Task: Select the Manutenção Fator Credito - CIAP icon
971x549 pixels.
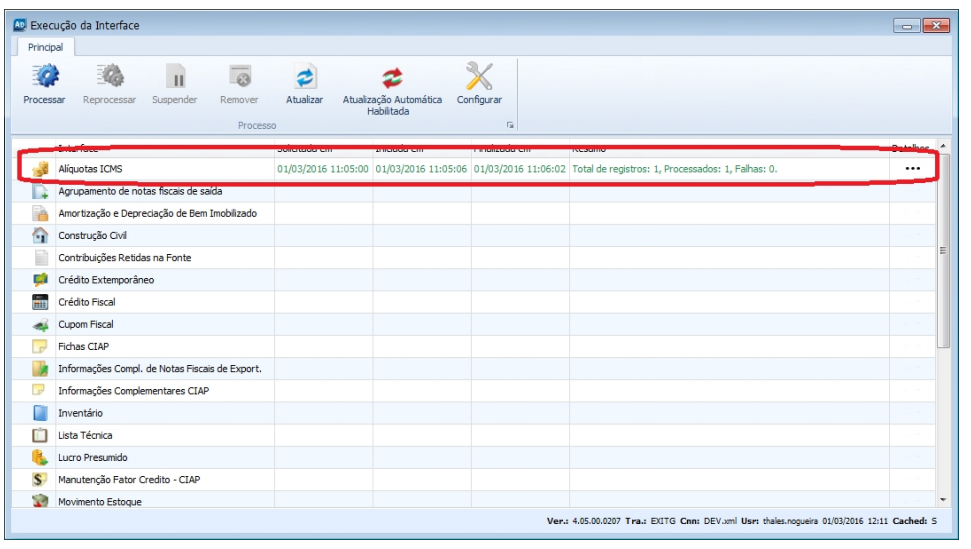Action: coord(41,480)
